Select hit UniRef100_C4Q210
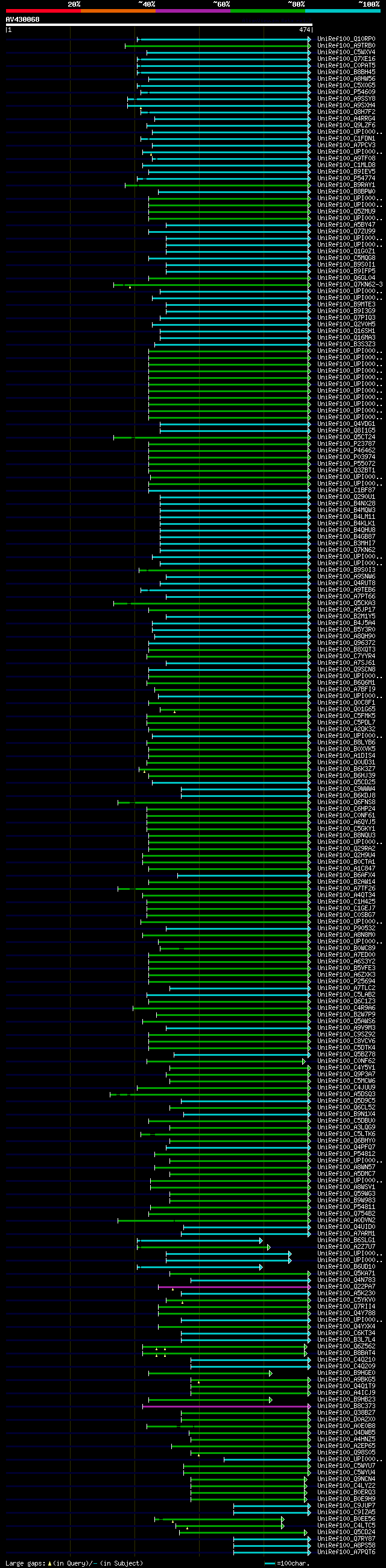The image size is (386, 1568). click(x=346, y=1360)
